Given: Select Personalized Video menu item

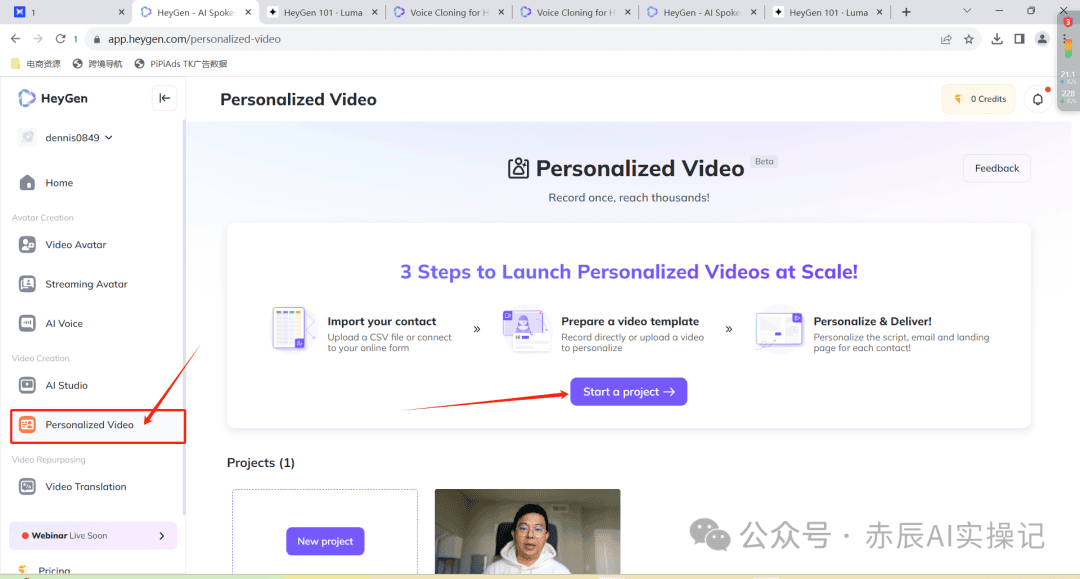Looking at the screenshot, I should 89,425.
